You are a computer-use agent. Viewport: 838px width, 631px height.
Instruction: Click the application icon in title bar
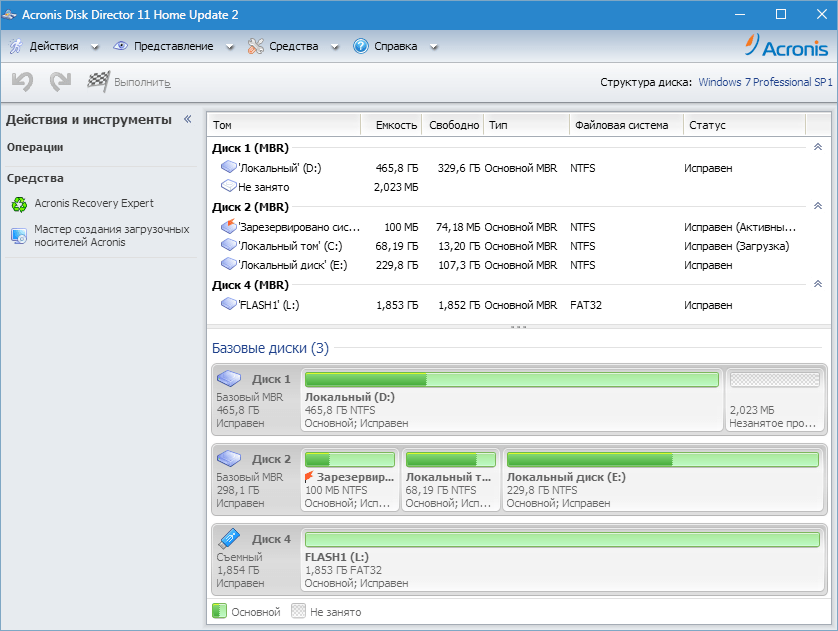(x=9, y=15)
